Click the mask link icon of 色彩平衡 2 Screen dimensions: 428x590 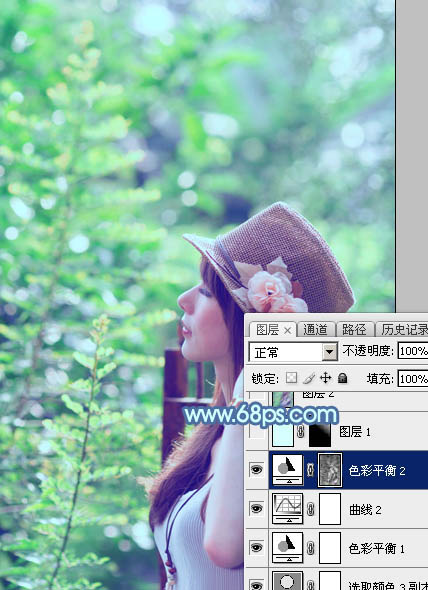click(x=311, y=470)
